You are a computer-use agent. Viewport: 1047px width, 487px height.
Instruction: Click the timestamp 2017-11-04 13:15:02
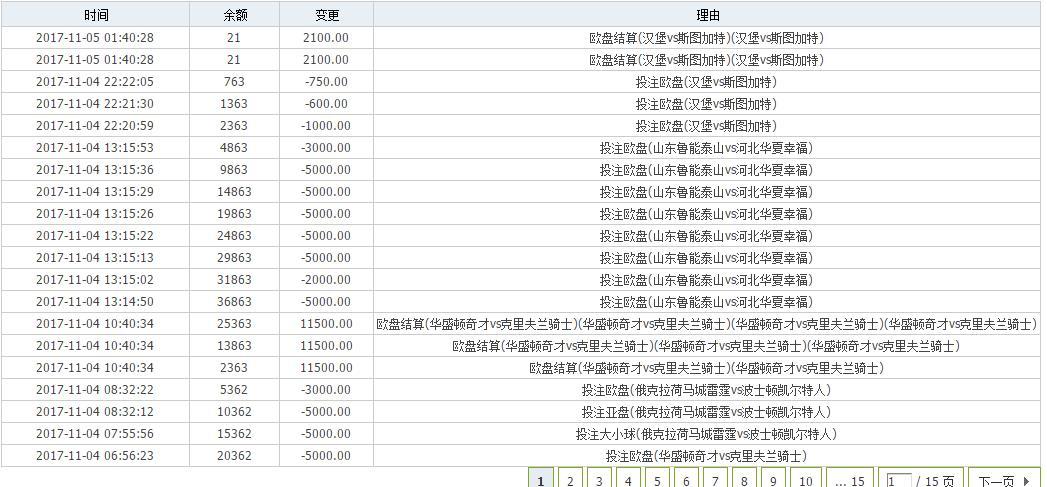point(95,280)
